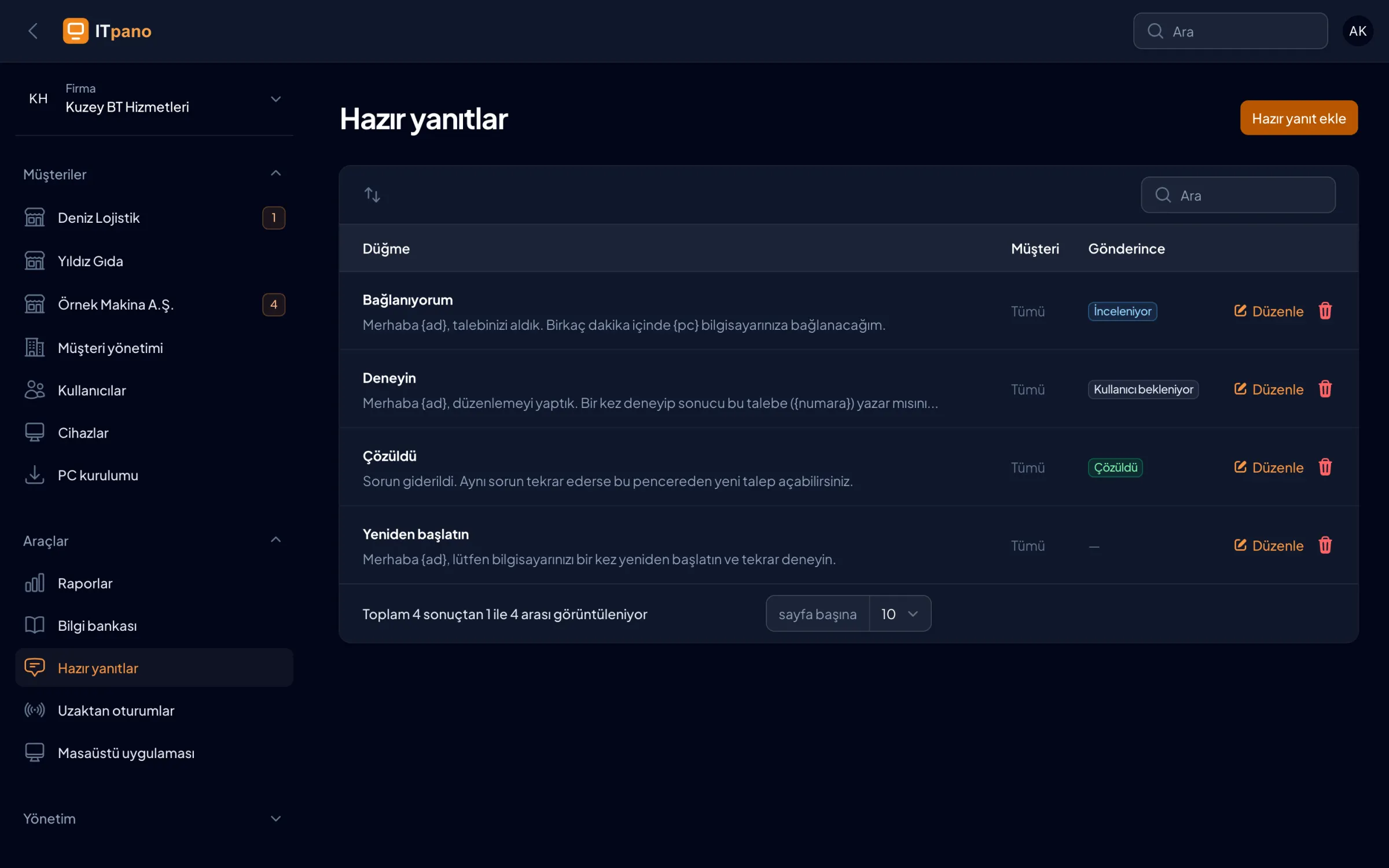Click Düzenle for Çözüldü row
Viewport: 1389px width, 868px height.
(1269, 468)
